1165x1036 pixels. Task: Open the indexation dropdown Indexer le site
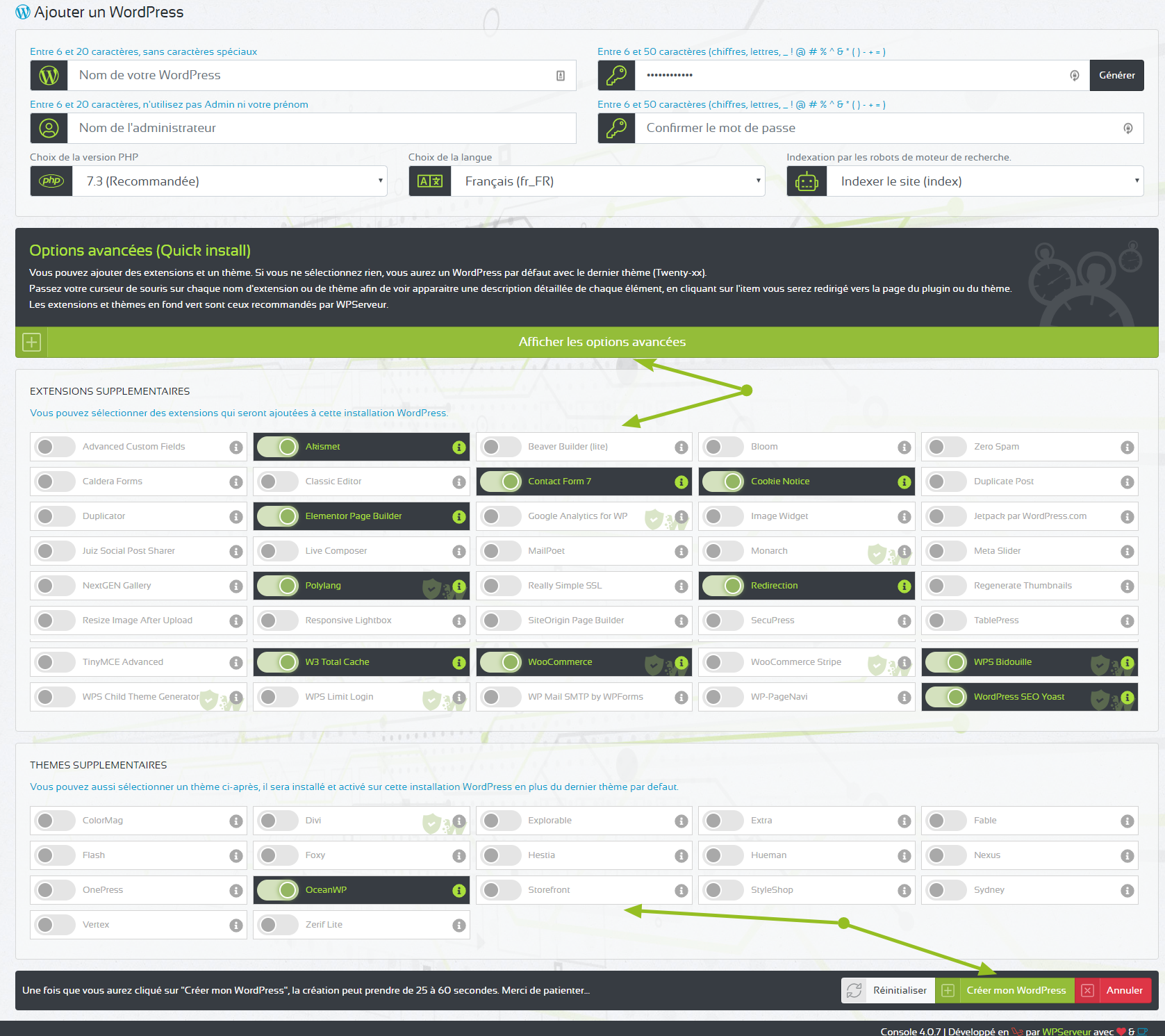(x=985, y=181)
